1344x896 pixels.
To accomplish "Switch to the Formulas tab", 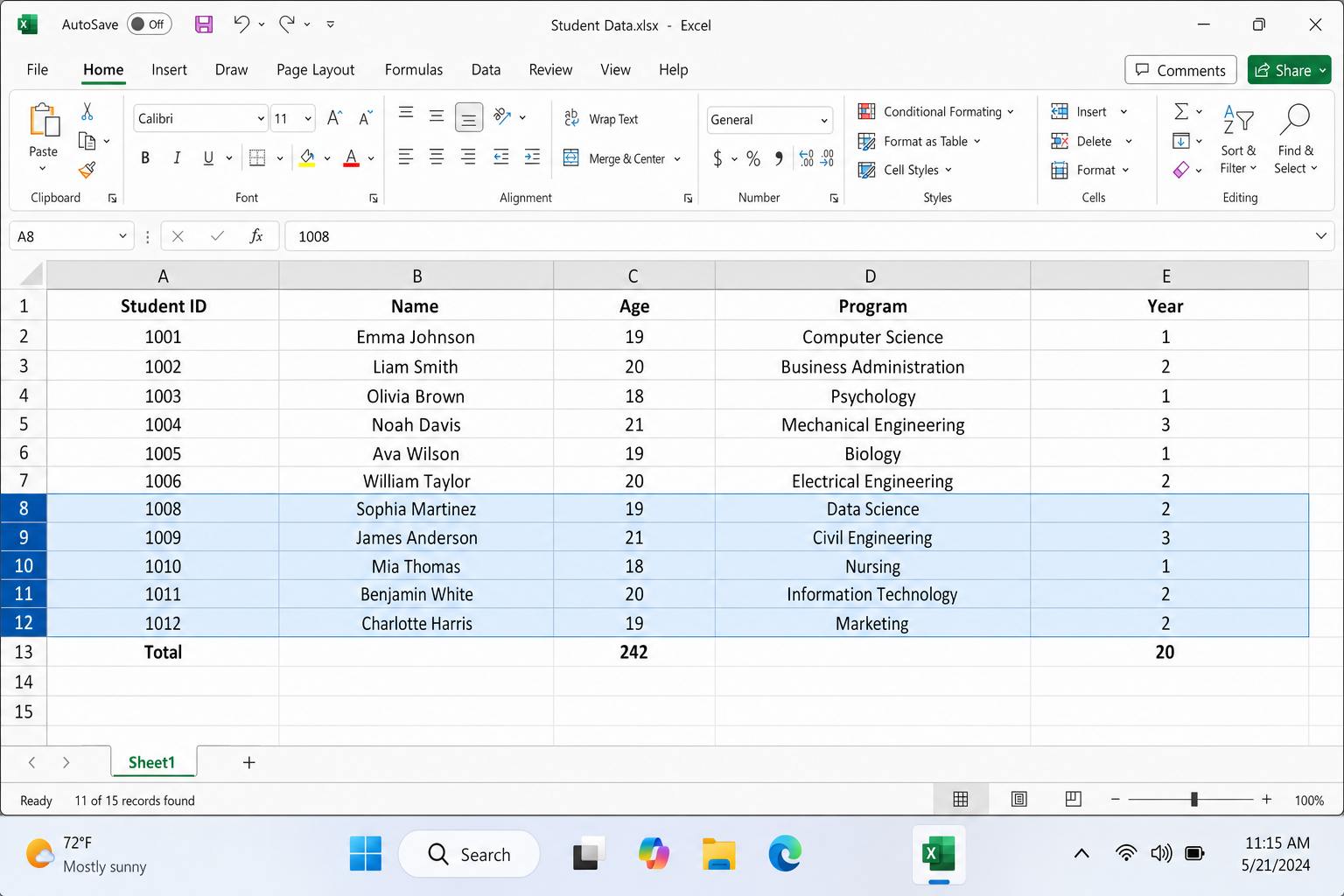I will click(414, 70).
